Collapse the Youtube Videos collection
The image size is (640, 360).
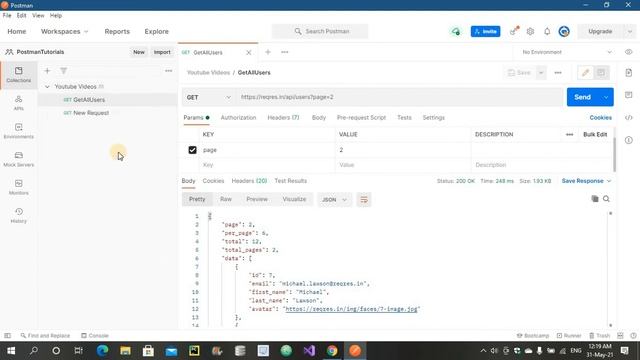[x=47, y=87]
